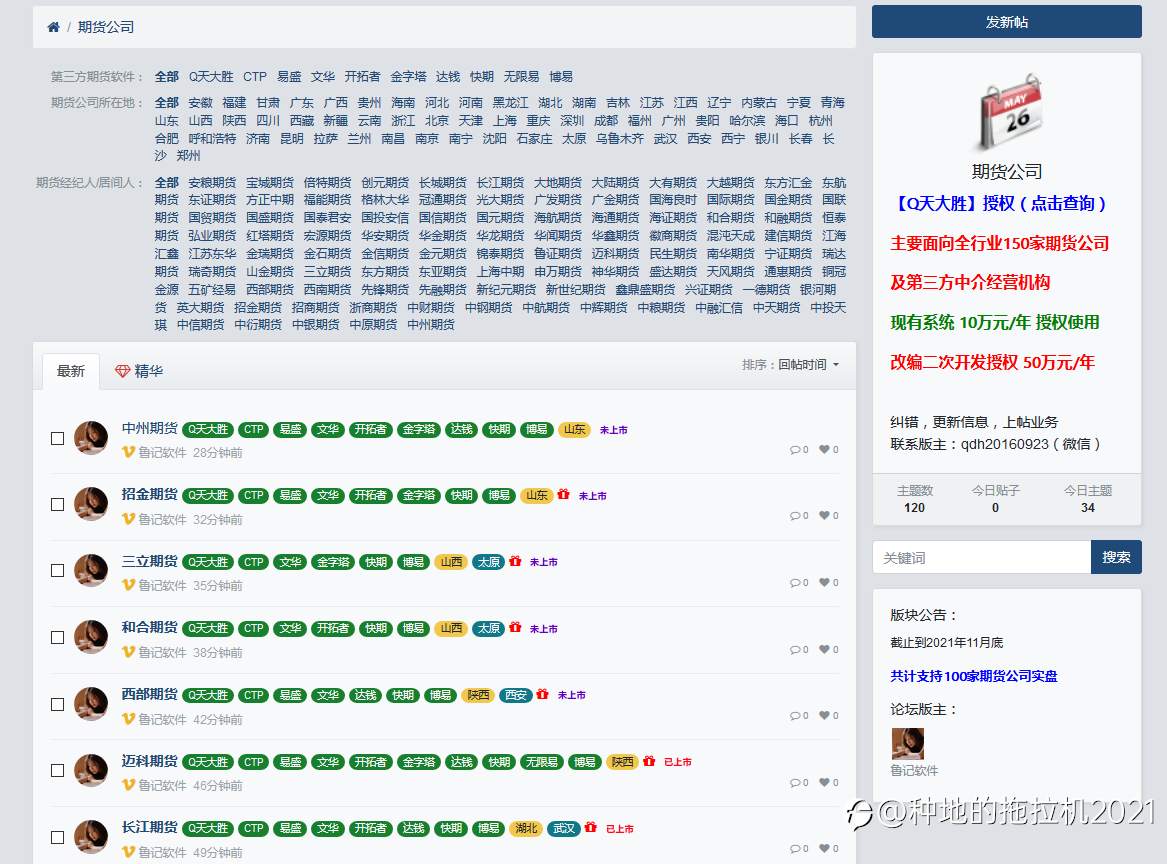Click comment bubble on 中州期货 post
1167x864 pixels.
pyautogui.click(x=795, y=449)
